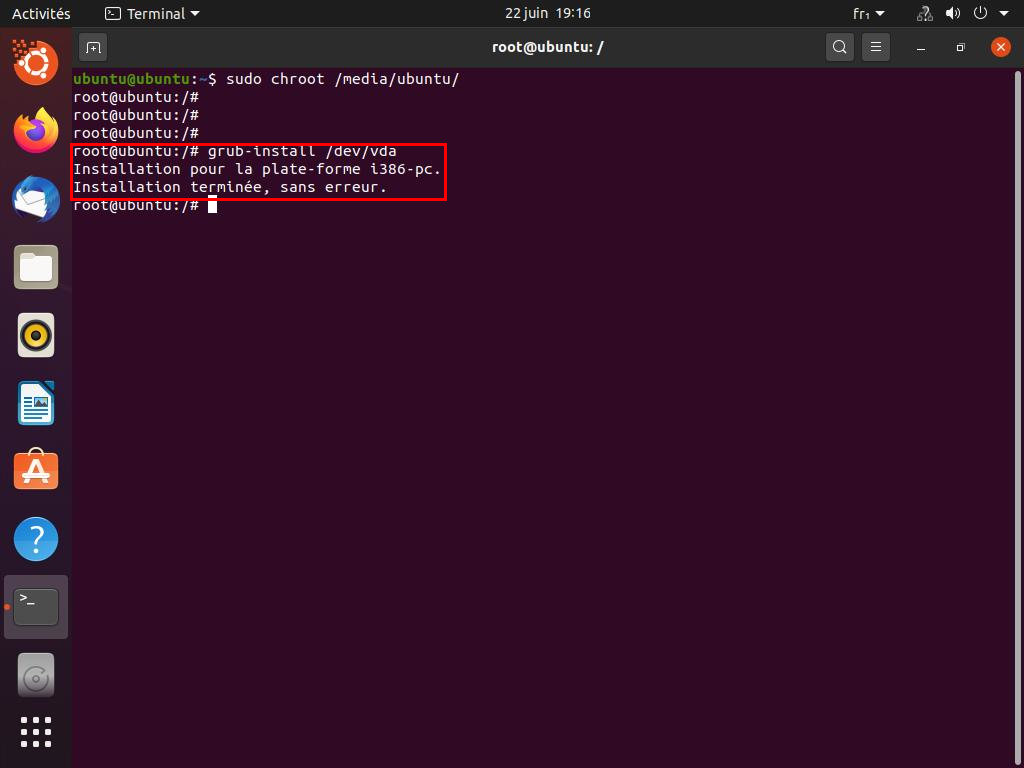The image size is (1024, 768).
Task: Expand the Terminal app menu
Action: (x=152, y=13)
